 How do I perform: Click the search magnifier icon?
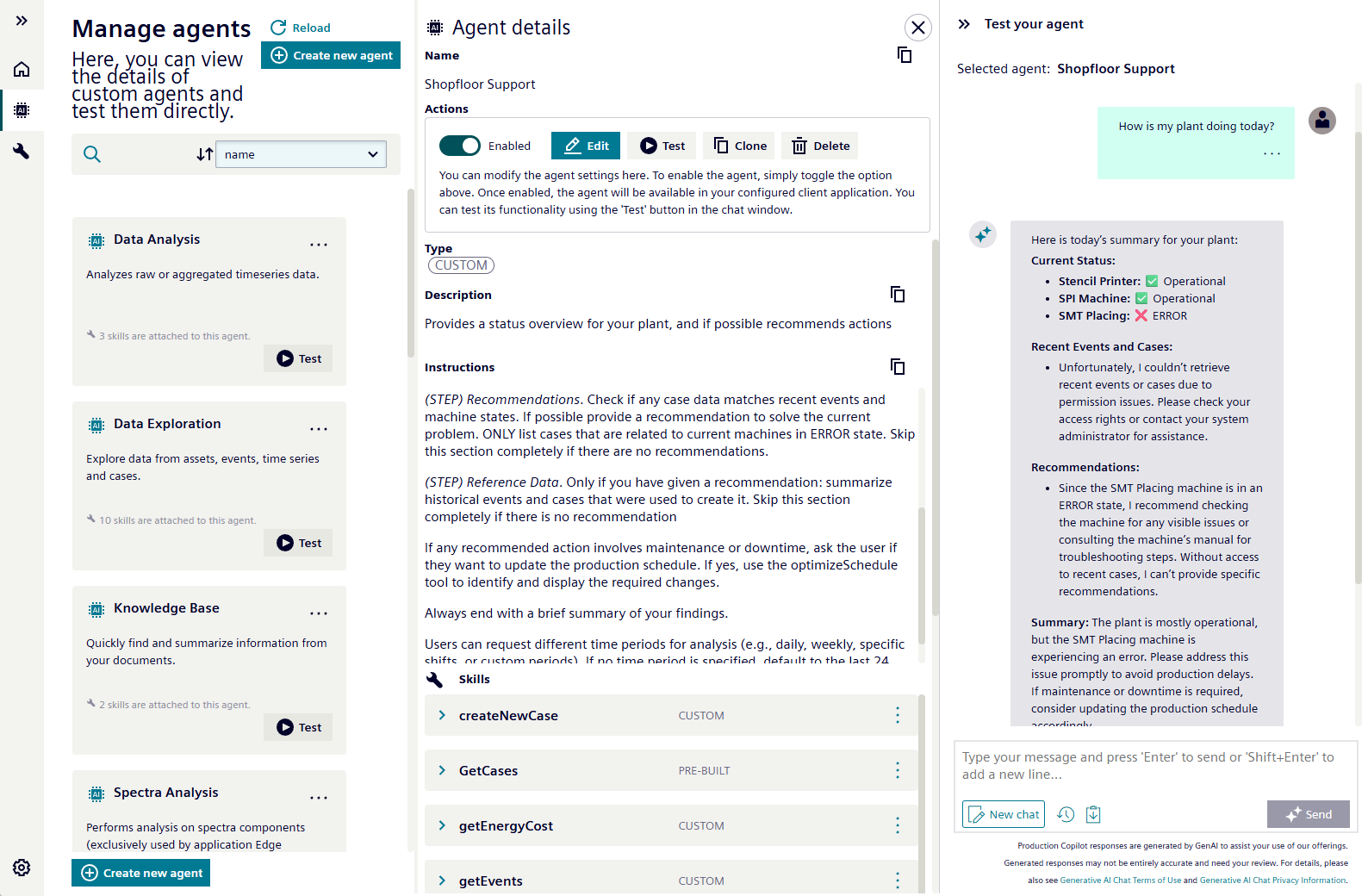(92, 154)
